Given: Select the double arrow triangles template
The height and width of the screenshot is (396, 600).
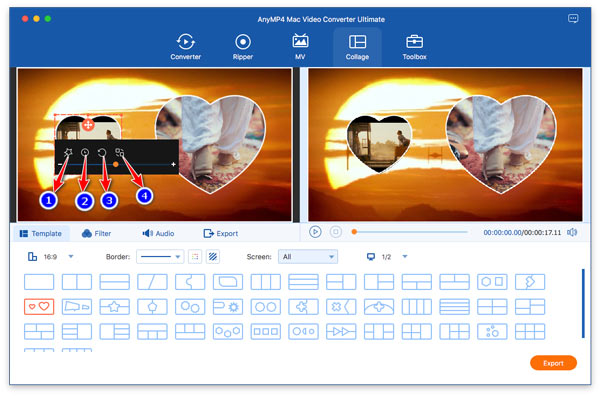Looking at the screenshot, I should coord(341,332).
